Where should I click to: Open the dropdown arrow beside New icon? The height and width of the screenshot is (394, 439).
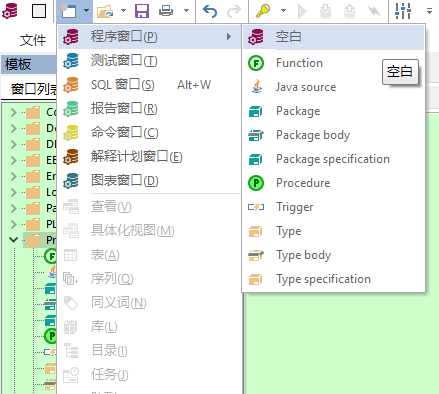tap(86, 11)
